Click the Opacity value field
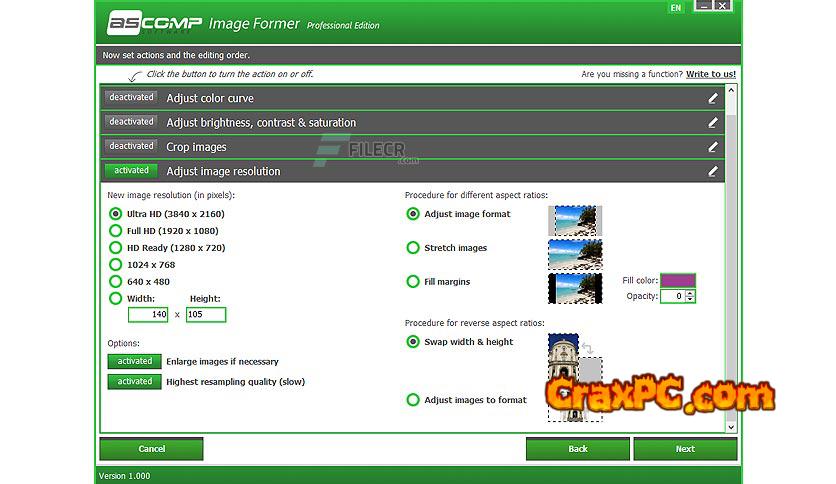Screen dimensions: 836x484 [x=672, y=296]
